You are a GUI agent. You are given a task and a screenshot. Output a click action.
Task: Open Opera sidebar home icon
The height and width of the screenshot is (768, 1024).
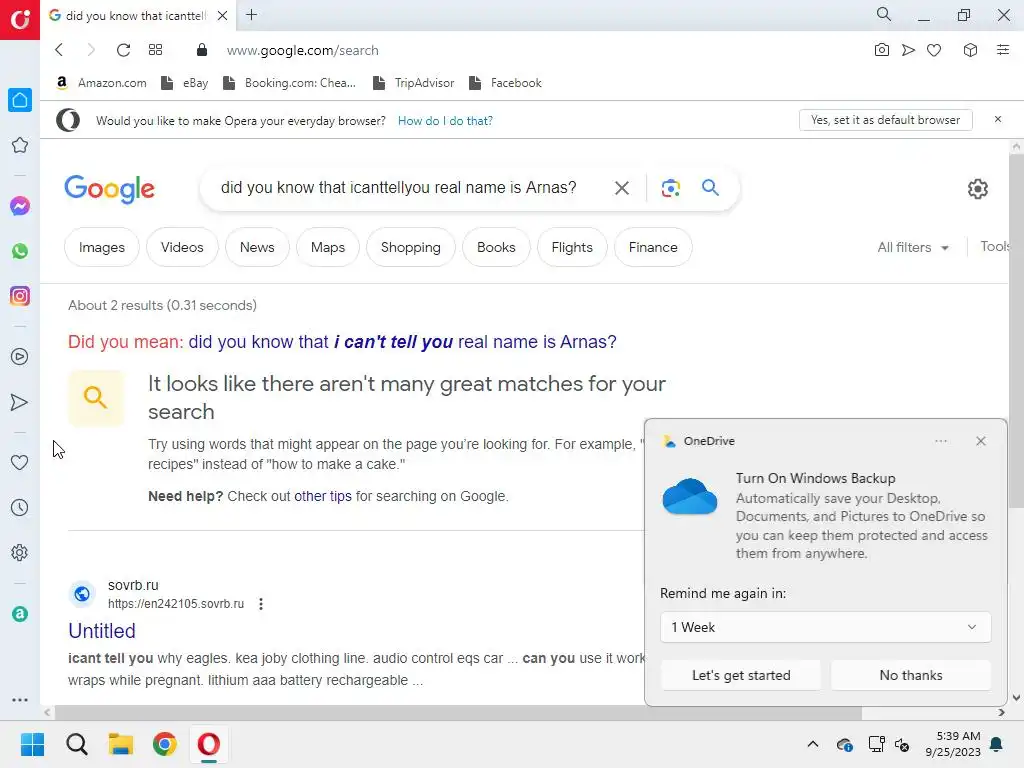pyautogui.click(x=20, y=100)
